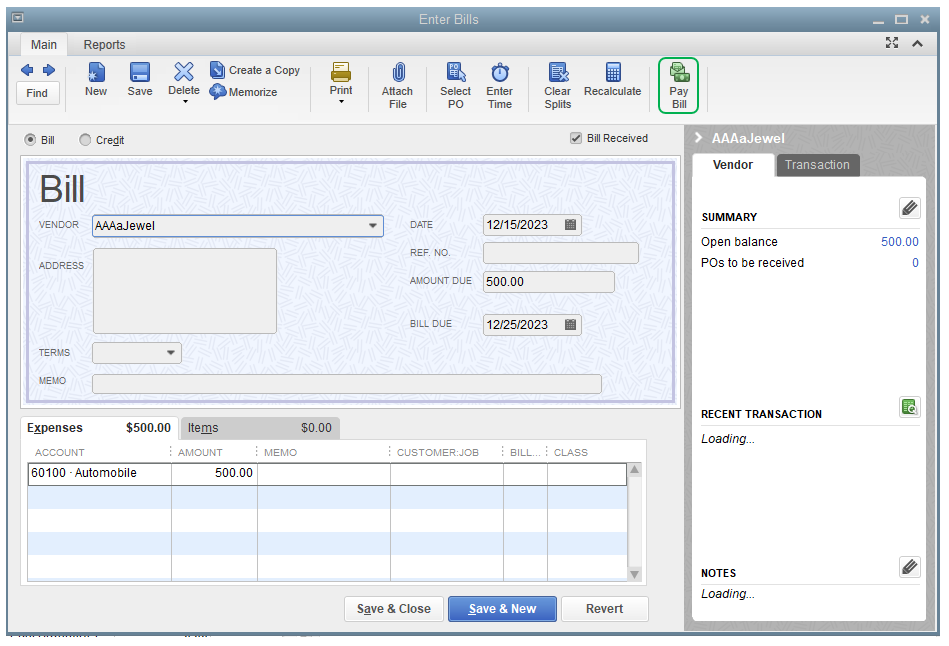Screen dimensions: 949x646
Task: Click the Amount Due field
Action: 548,282
